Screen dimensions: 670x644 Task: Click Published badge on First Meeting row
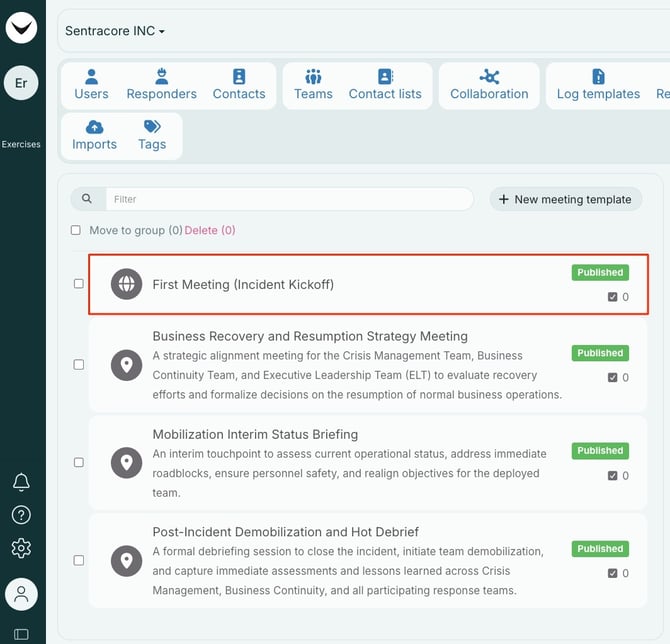click(x=600, y=272)
